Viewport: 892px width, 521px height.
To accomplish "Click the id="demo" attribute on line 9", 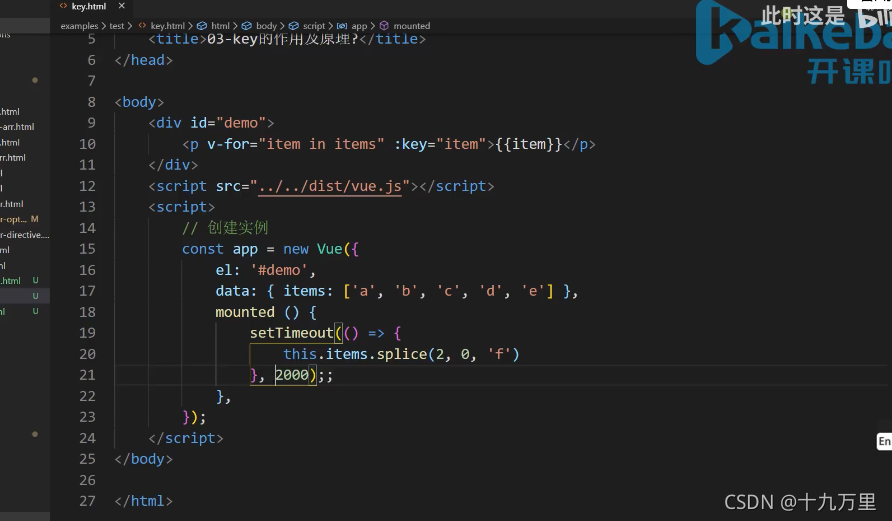I will (x=228, y=123).
